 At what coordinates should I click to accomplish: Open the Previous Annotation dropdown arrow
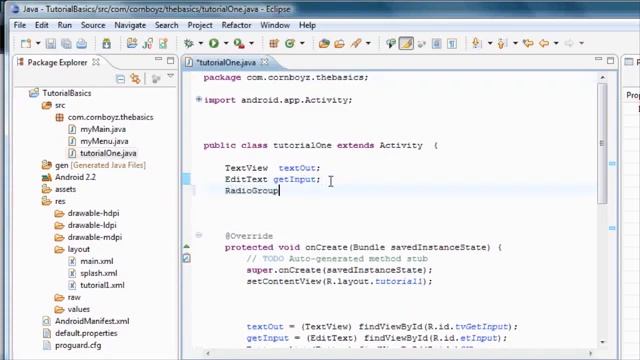515,43
